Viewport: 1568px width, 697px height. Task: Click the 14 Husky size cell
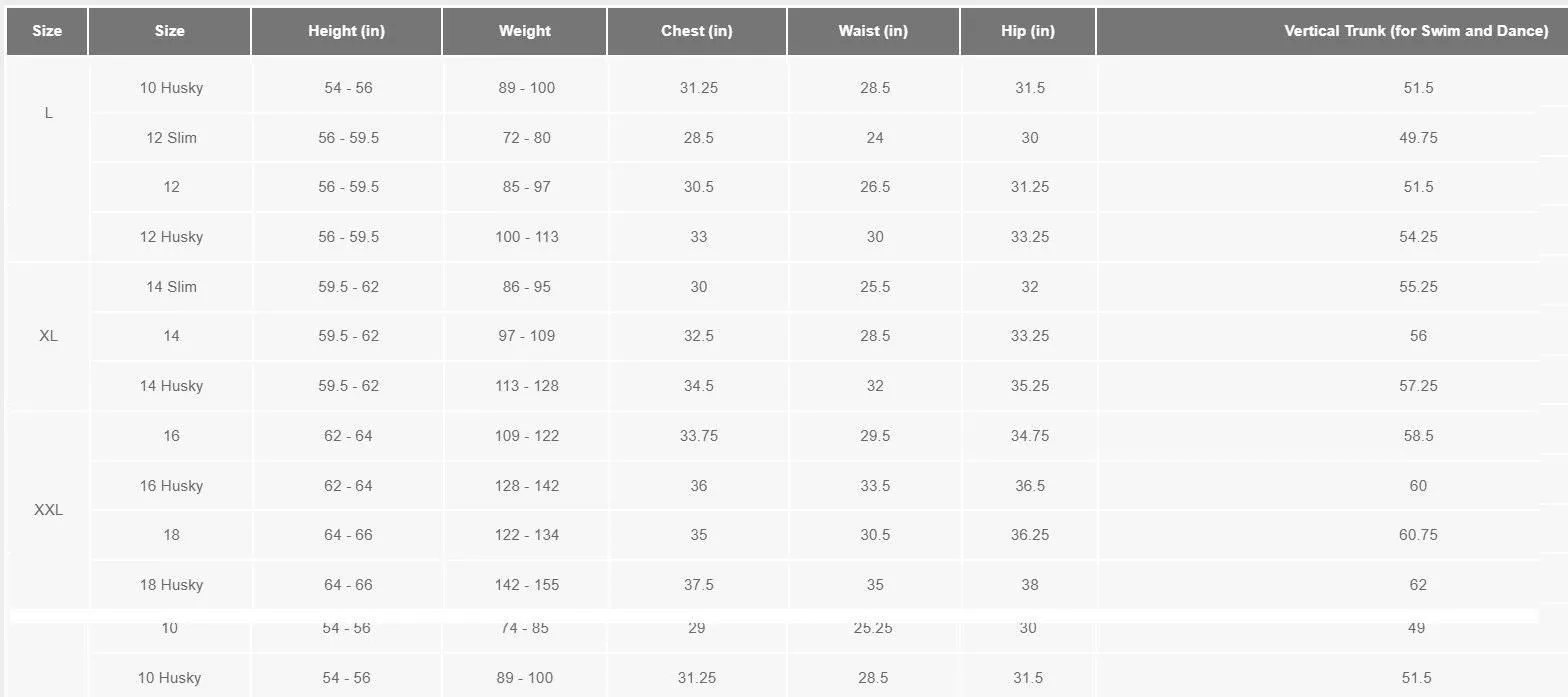171,386
